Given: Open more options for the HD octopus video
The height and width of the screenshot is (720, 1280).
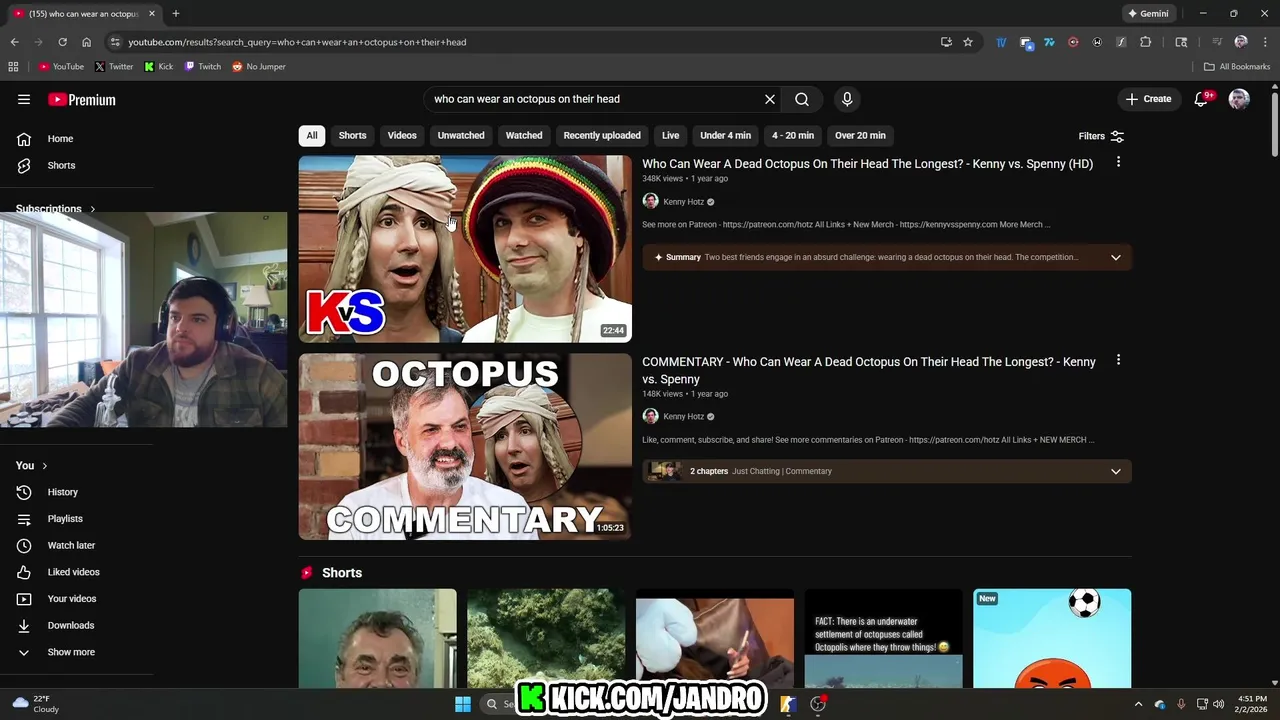Looking at the screenshot, I should pyautogui.click(x=1118, y=162).
